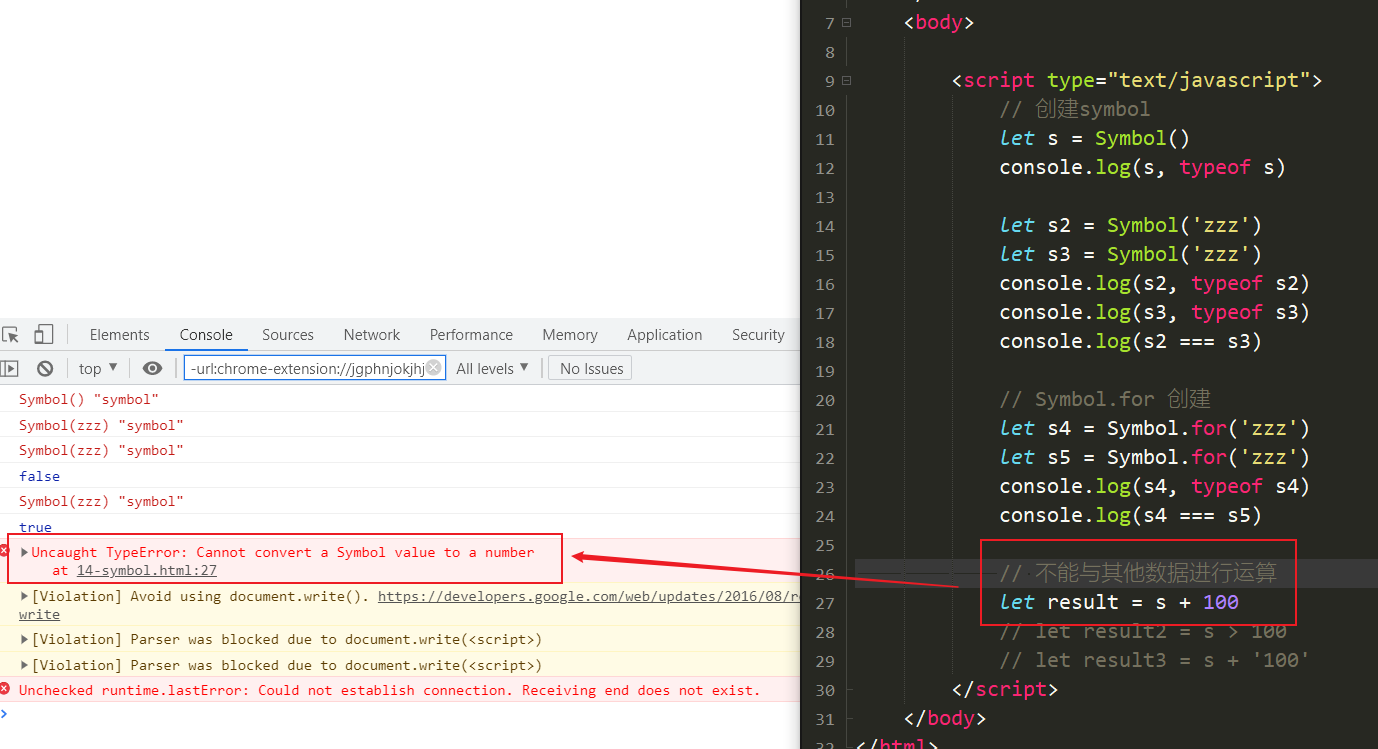Click the 'No Issues' button
The image size is (1378, 749).
pos(588,369)
